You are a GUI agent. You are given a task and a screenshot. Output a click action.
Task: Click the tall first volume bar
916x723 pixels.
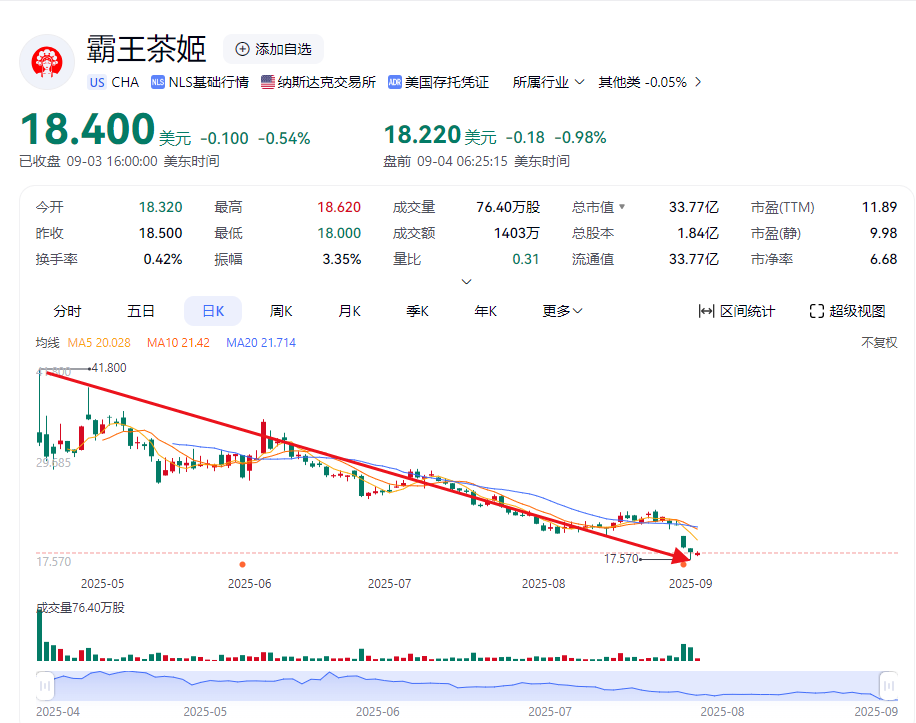point(40,634)
